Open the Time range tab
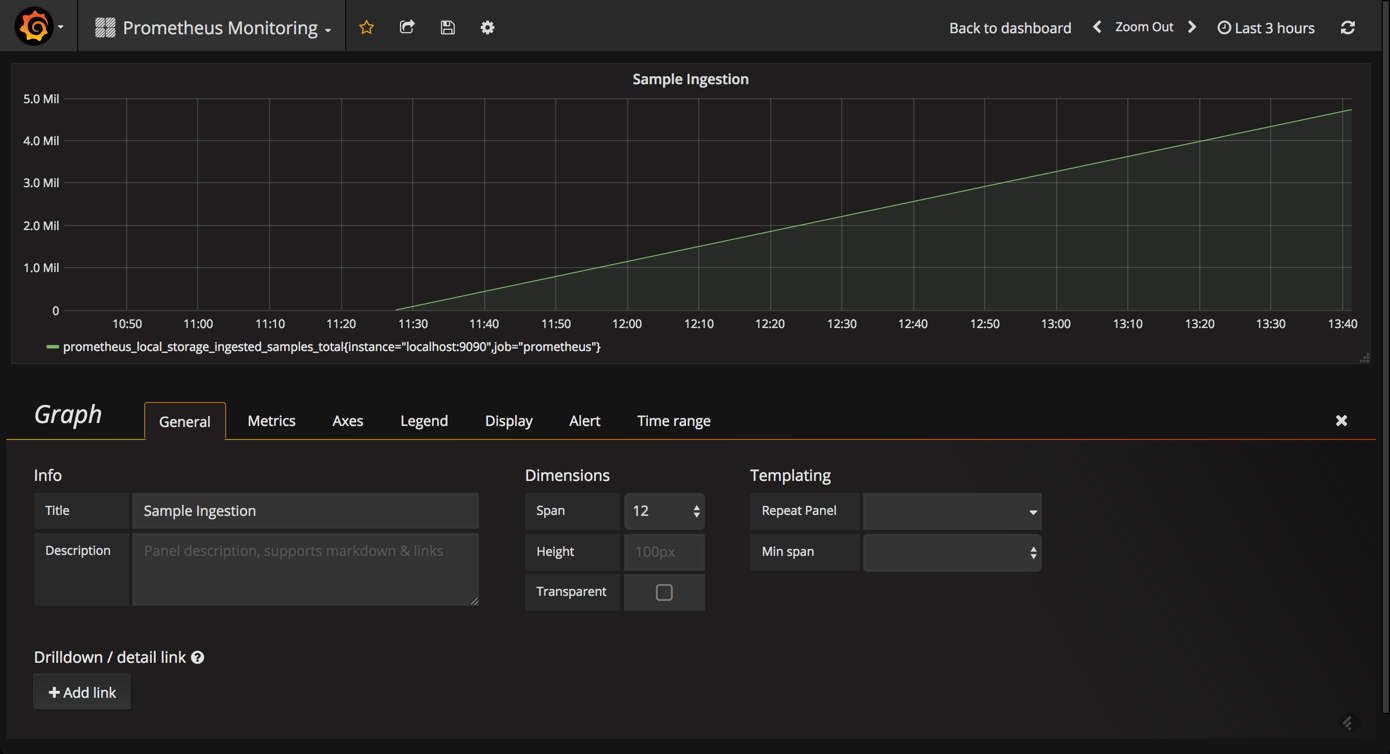The width and height of the screenshot is (1390, 754). [x=674, y=421]
